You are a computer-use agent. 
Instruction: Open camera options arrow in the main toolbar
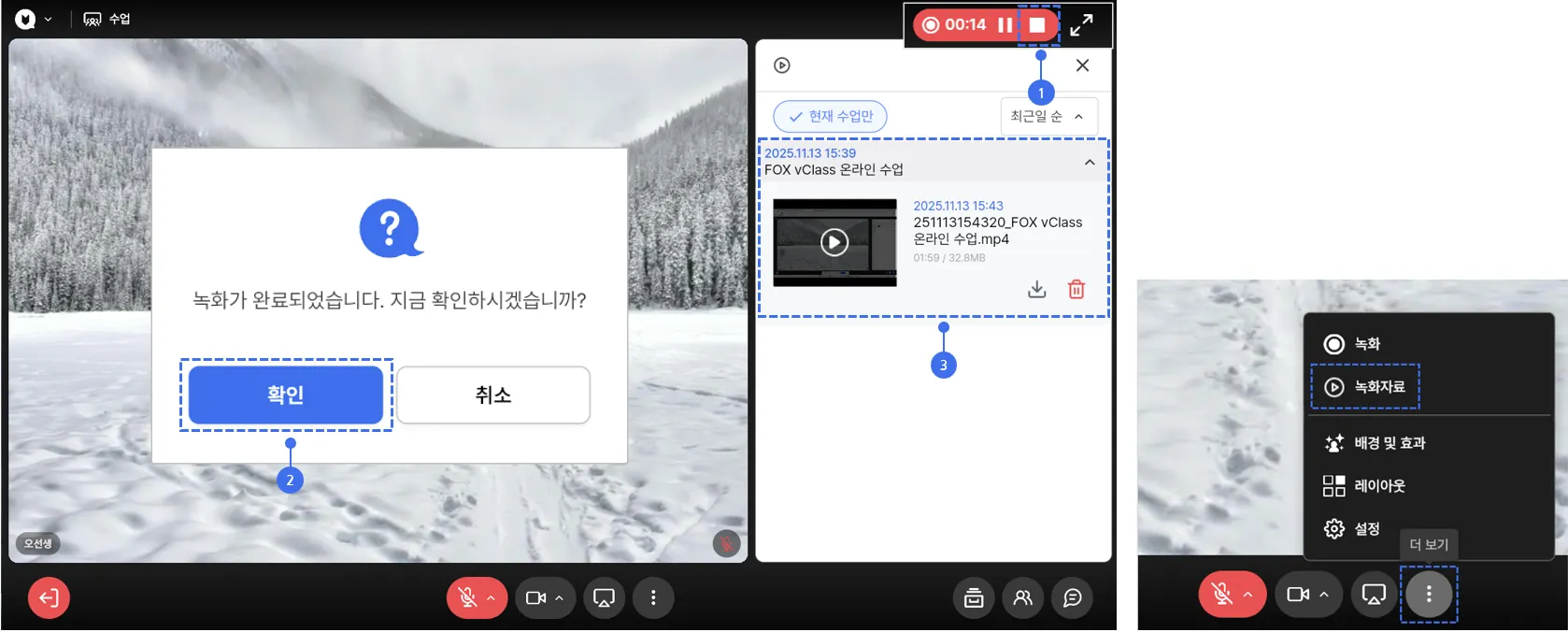pos(560,598)
